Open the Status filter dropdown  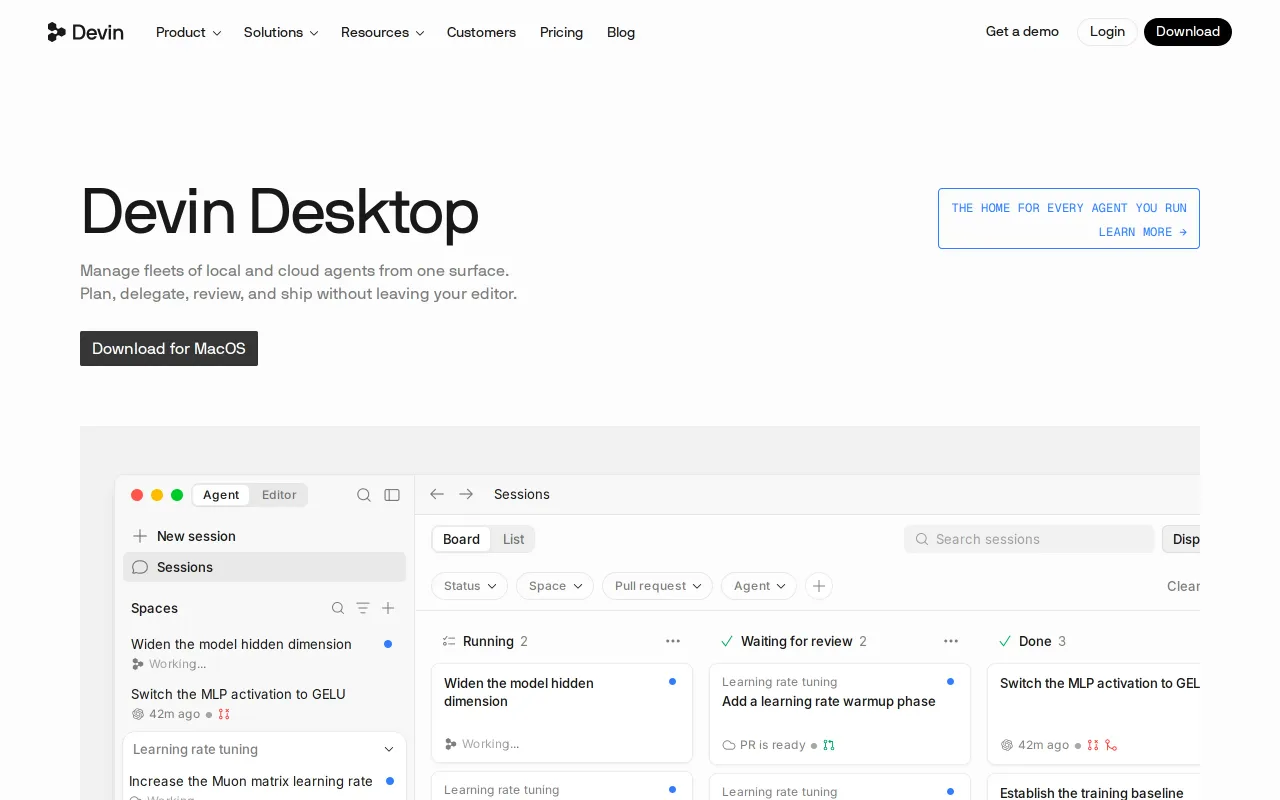pos(470,586)
